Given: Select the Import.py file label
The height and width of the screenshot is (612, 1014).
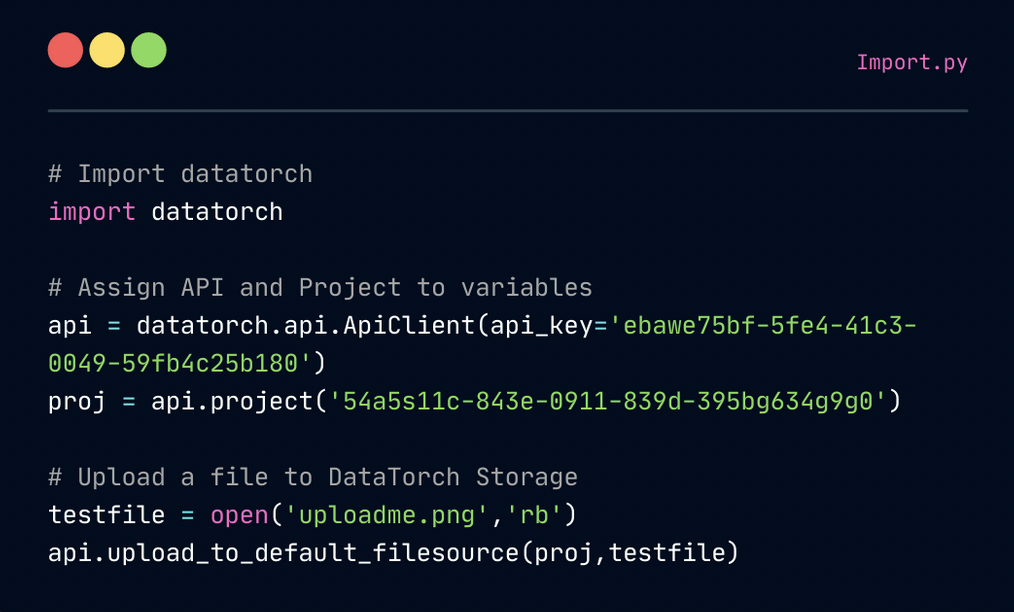Looking at the screenshot, I should tap(911, 63).
